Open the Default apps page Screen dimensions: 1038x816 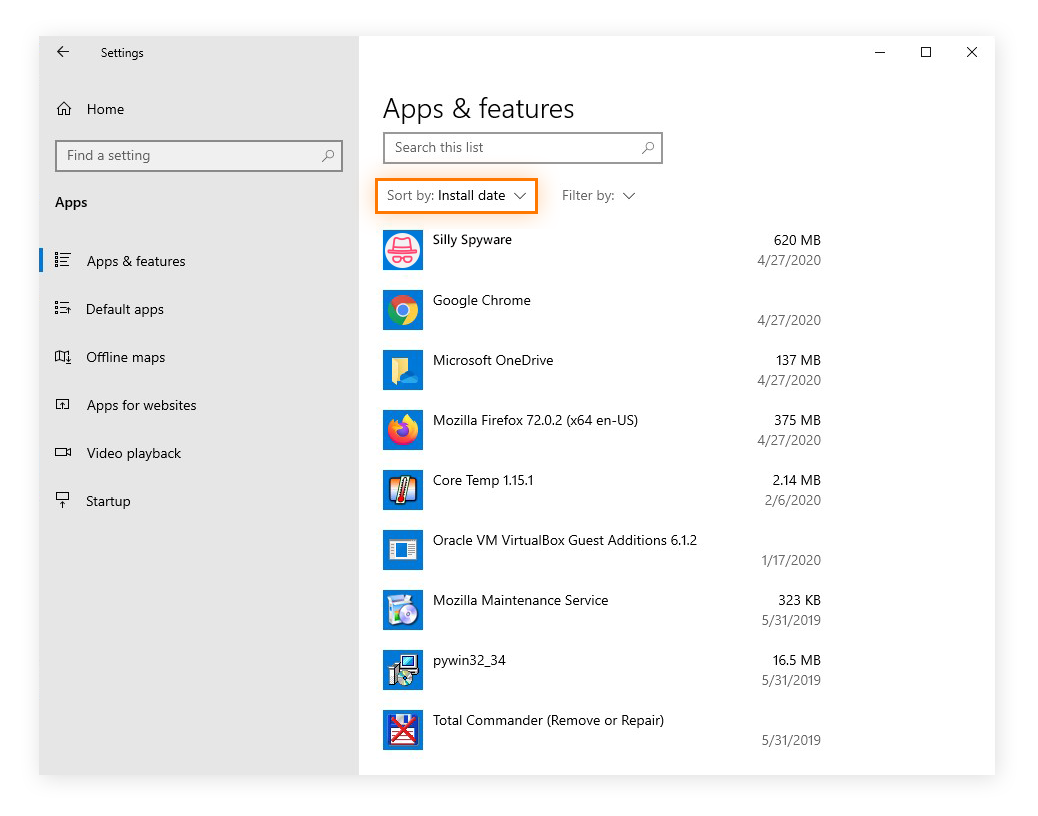click(x=124, y=310)
